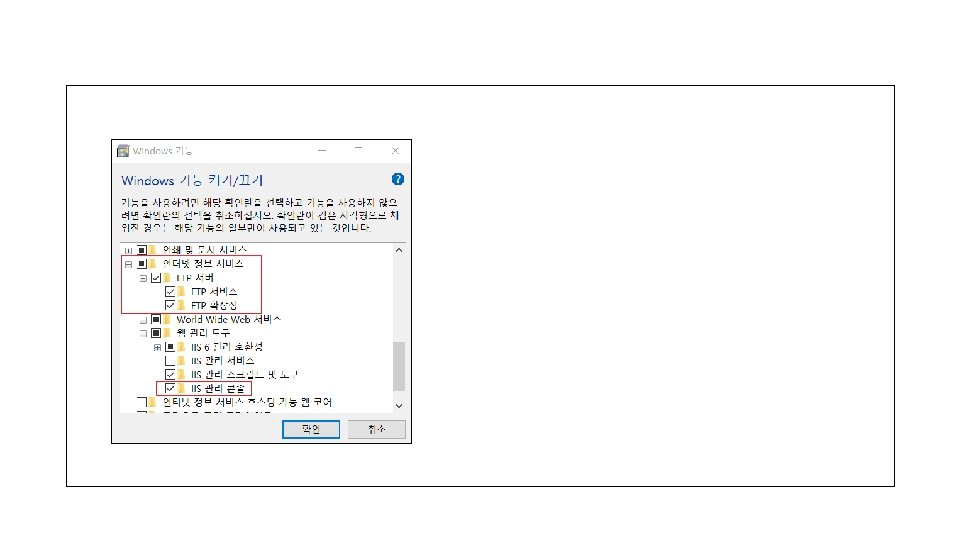Uncheck the FTP 서비스 checkbox
960x540 pixels.
[170, 292]
